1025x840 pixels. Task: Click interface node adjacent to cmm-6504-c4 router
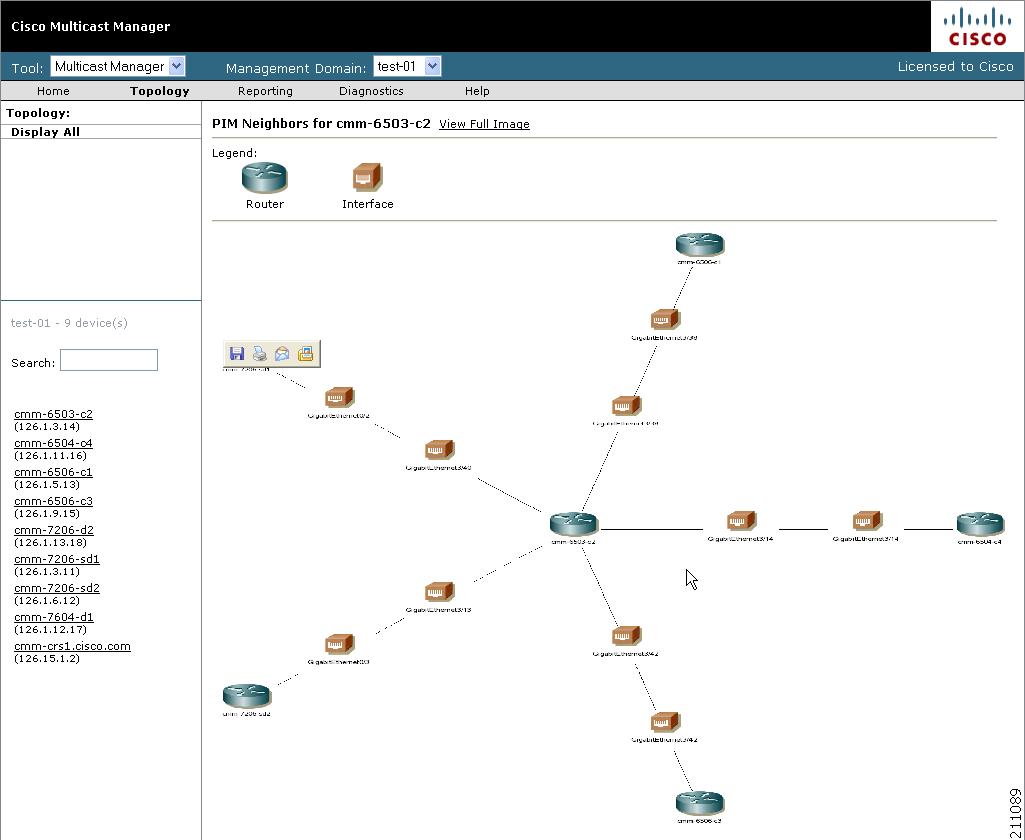867,521
